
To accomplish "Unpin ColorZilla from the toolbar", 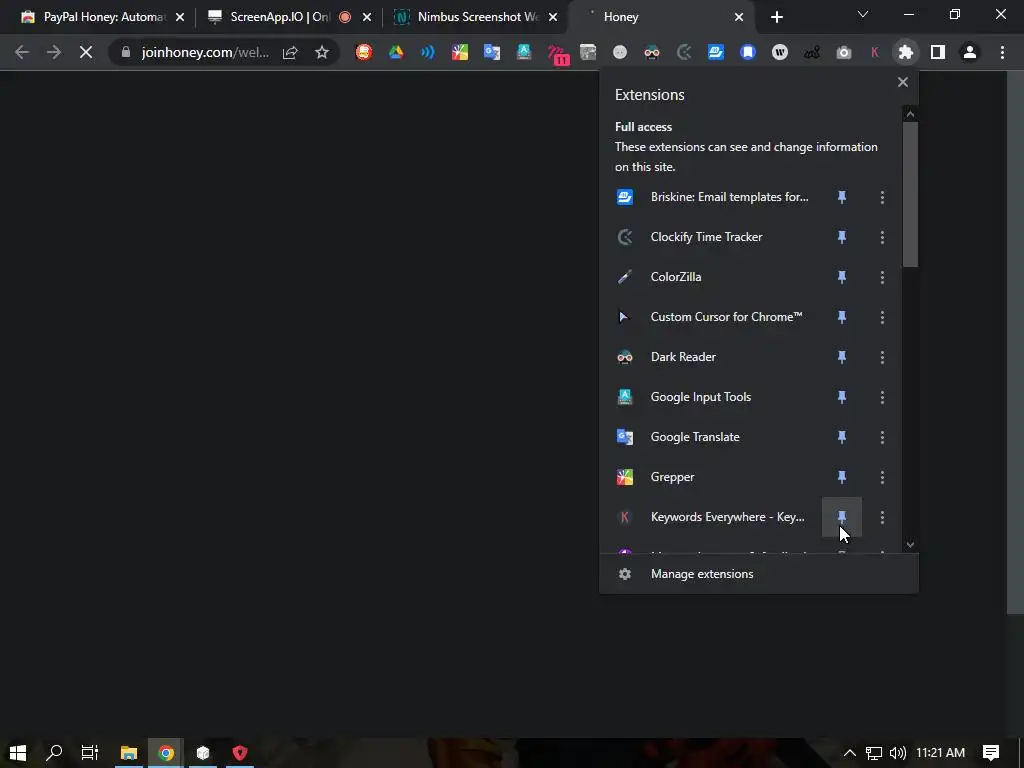I will pos(842,277).
